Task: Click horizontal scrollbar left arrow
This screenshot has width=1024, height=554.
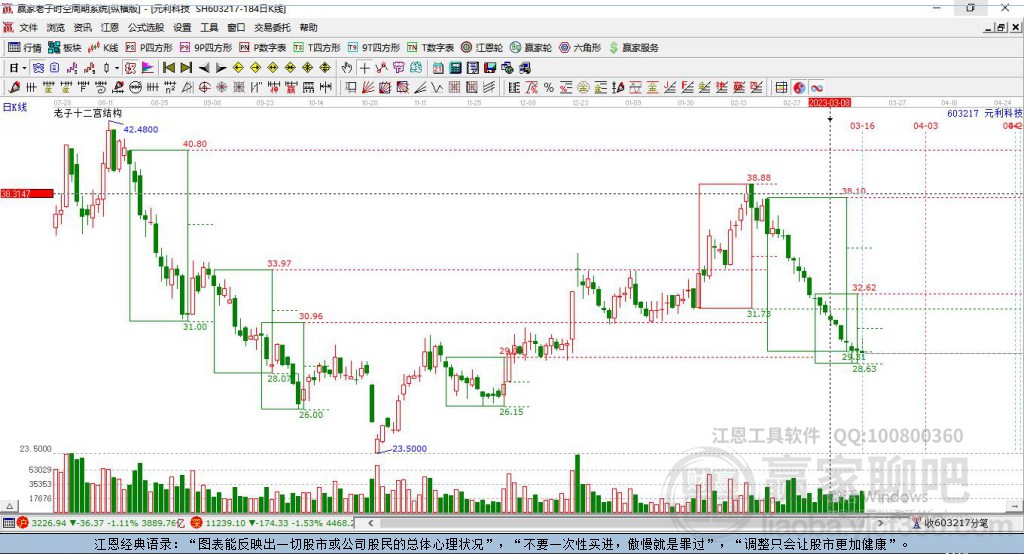Action: pos(370,523)
